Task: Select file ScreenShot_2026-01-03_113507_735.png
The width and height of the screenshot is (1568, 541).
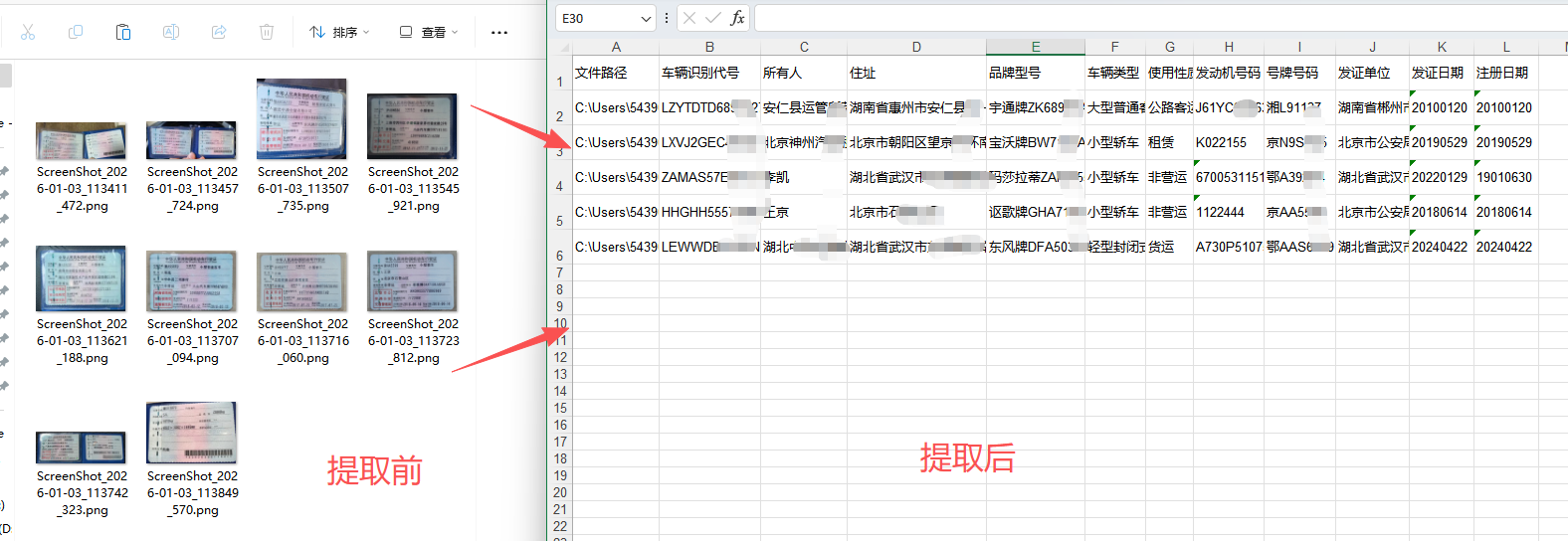Action: click(302, 146)
